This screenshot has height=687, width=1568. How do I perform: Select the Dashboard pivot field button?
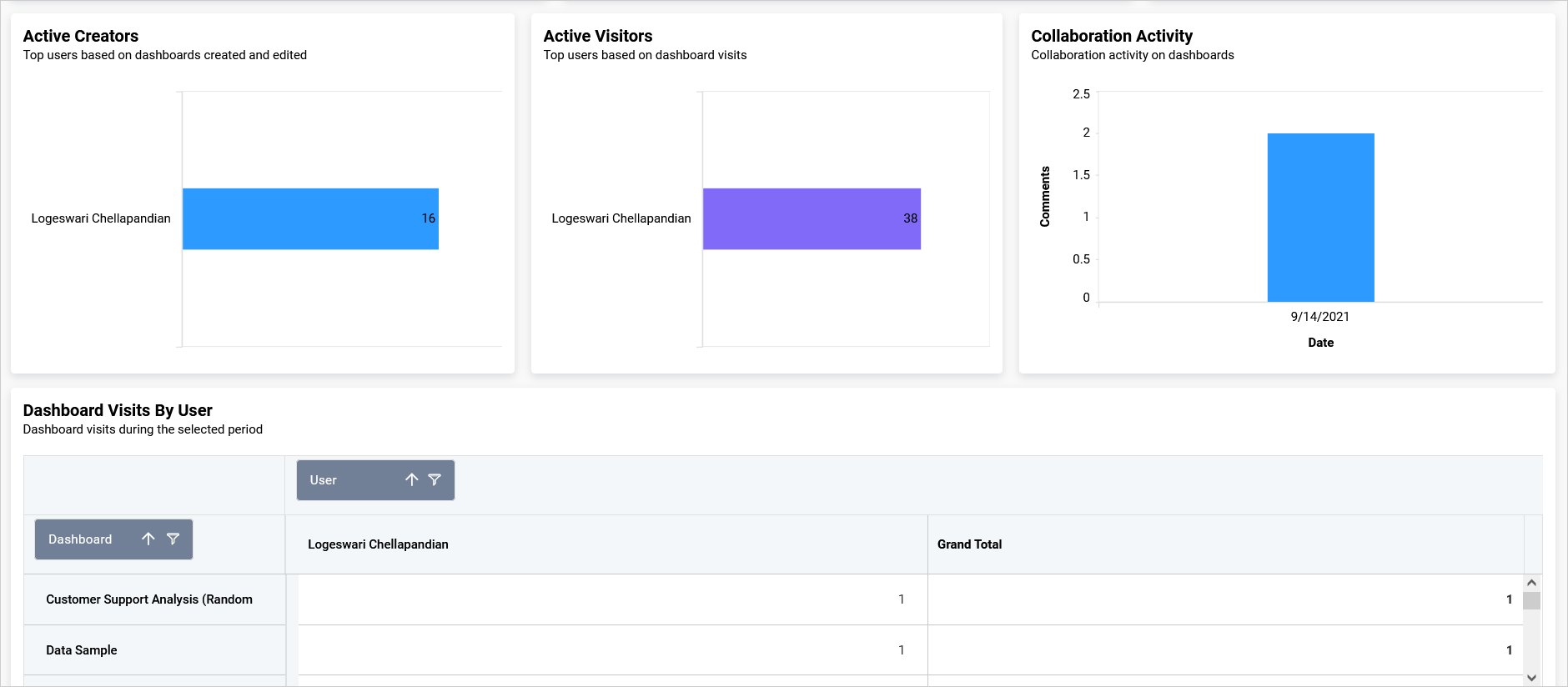tap(113, 539)
